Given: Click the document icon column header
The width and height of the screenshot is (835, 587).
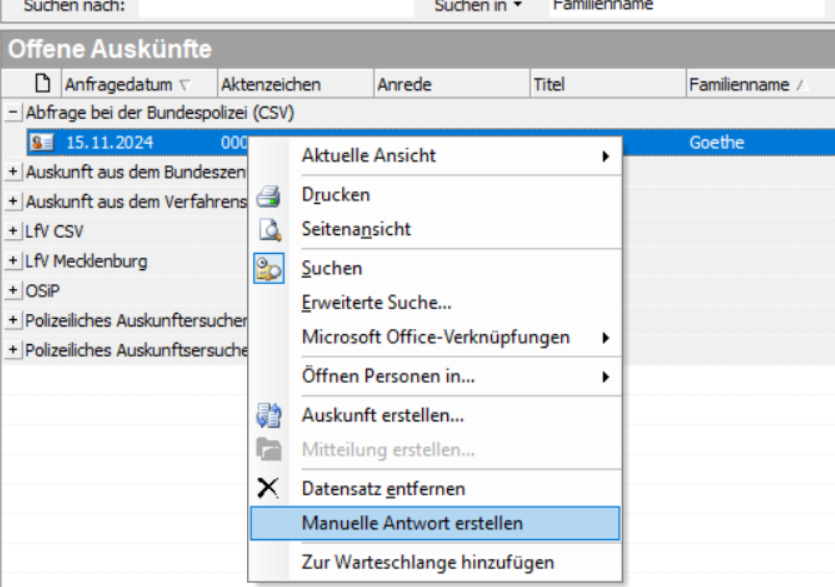Looking at the screenshot, I should 42,84.
